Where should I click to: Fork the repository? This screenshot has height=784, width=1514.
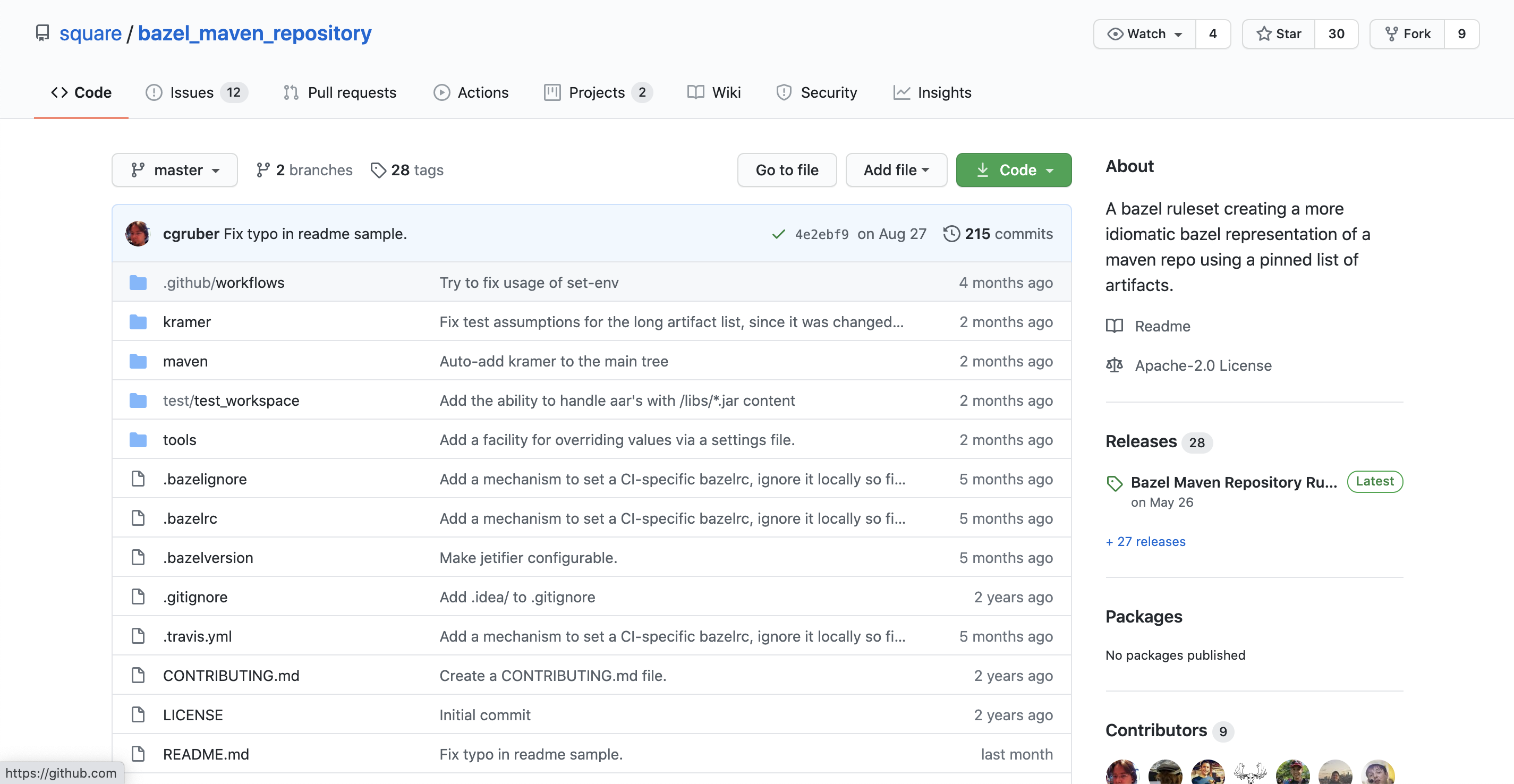point(1408,34)
